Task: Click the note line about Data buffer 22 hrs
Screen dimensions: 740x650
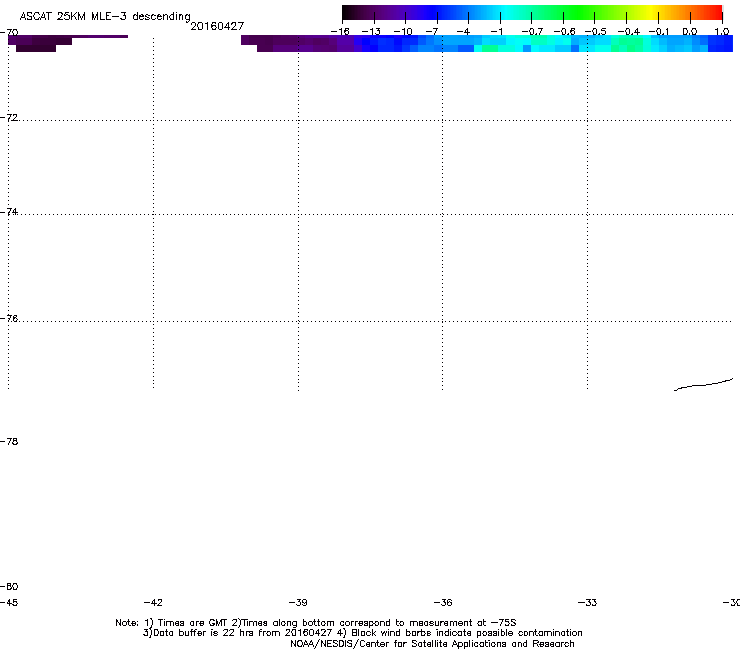Action: [362, 633]
